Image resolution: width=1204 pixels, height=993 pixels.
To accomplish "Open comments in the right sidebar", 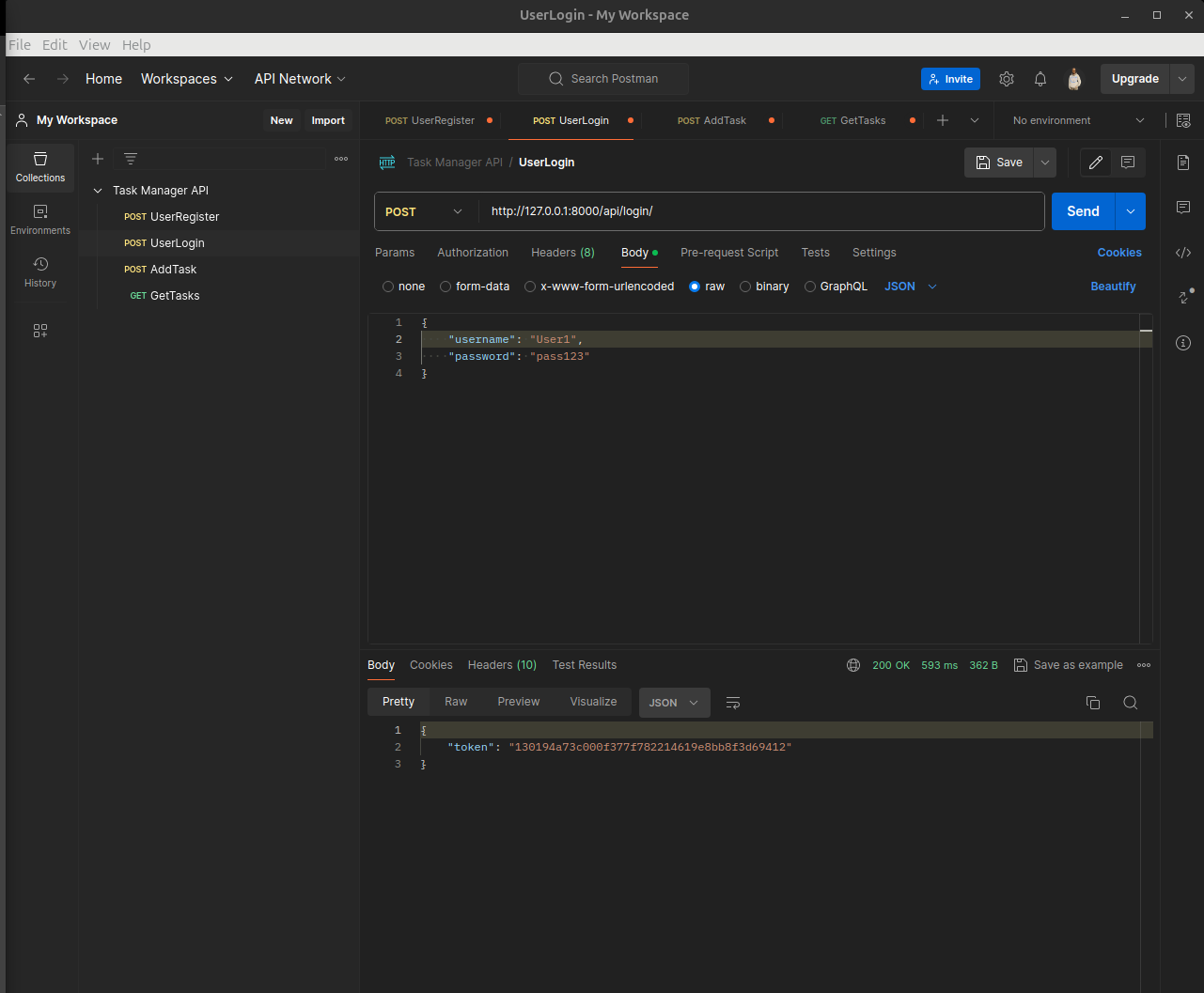I will (x=1183, y=207).
